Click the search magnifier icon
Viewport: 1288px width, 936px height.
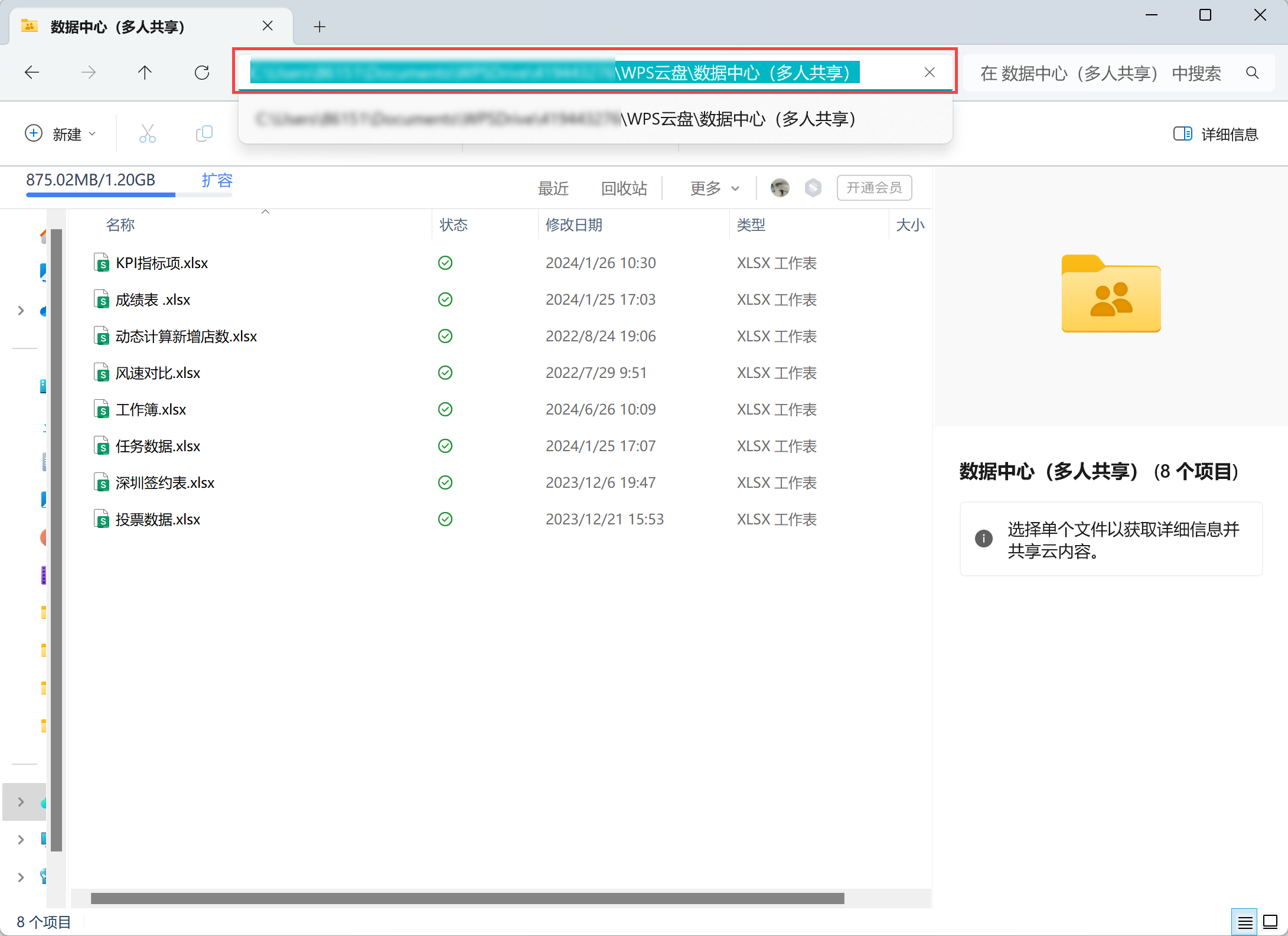tap(1252, 73)
